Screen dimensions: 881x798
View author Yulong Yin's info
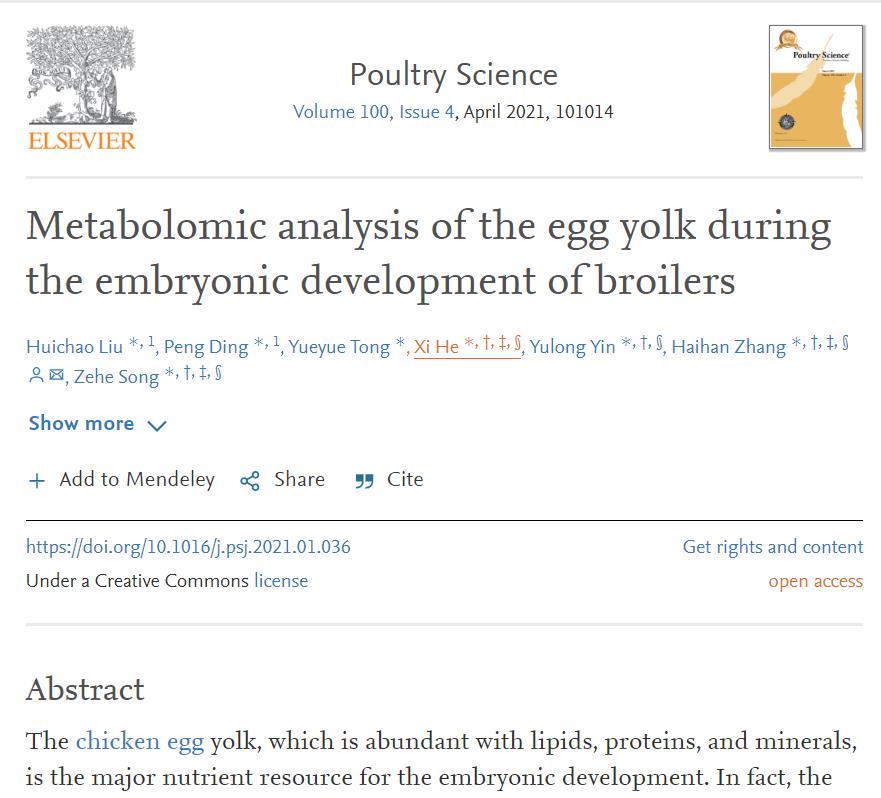[572, 347]
